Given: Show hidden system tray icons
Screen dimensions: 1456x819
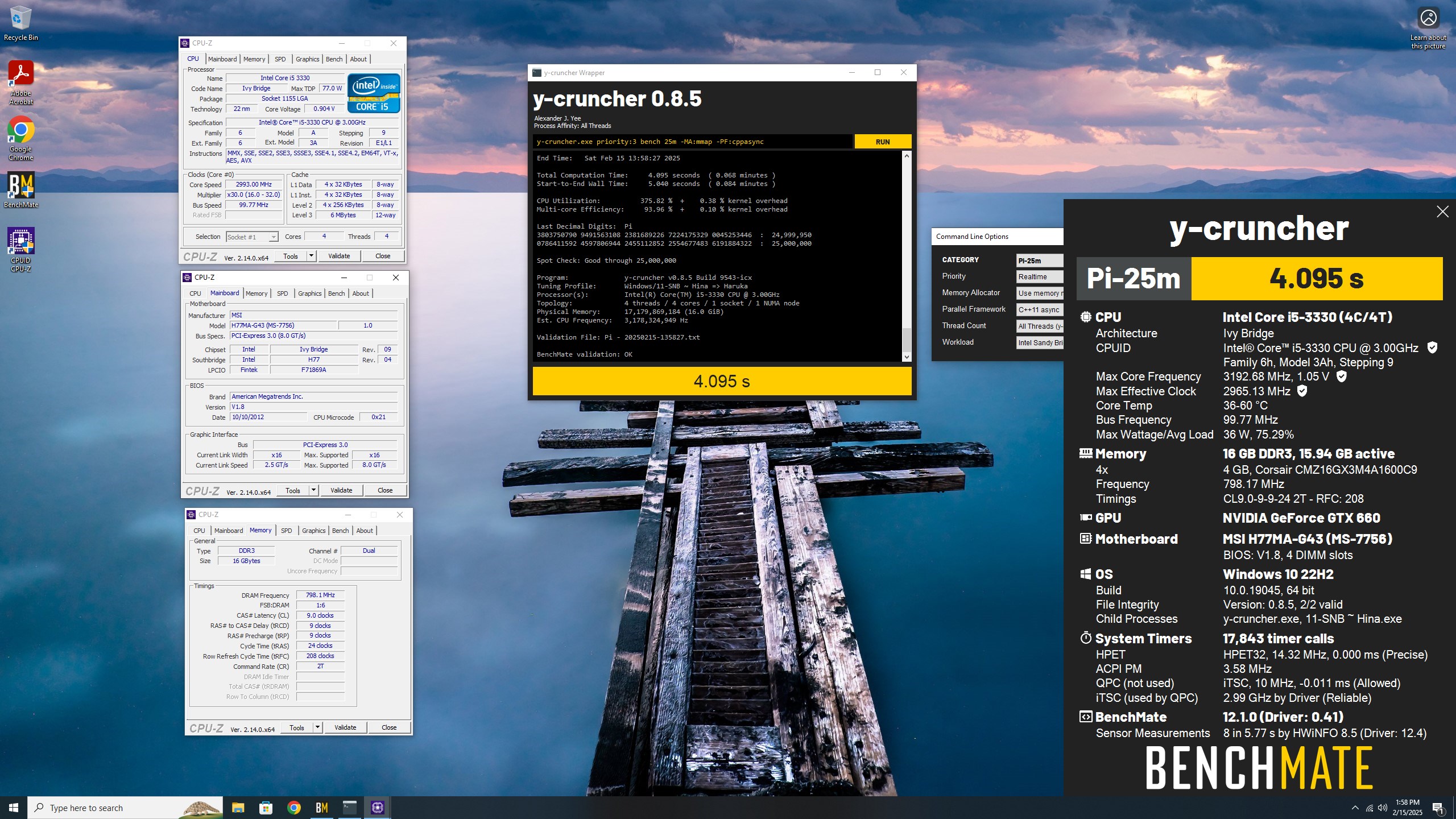Looking at the screenshot, I should point(1355,808).
